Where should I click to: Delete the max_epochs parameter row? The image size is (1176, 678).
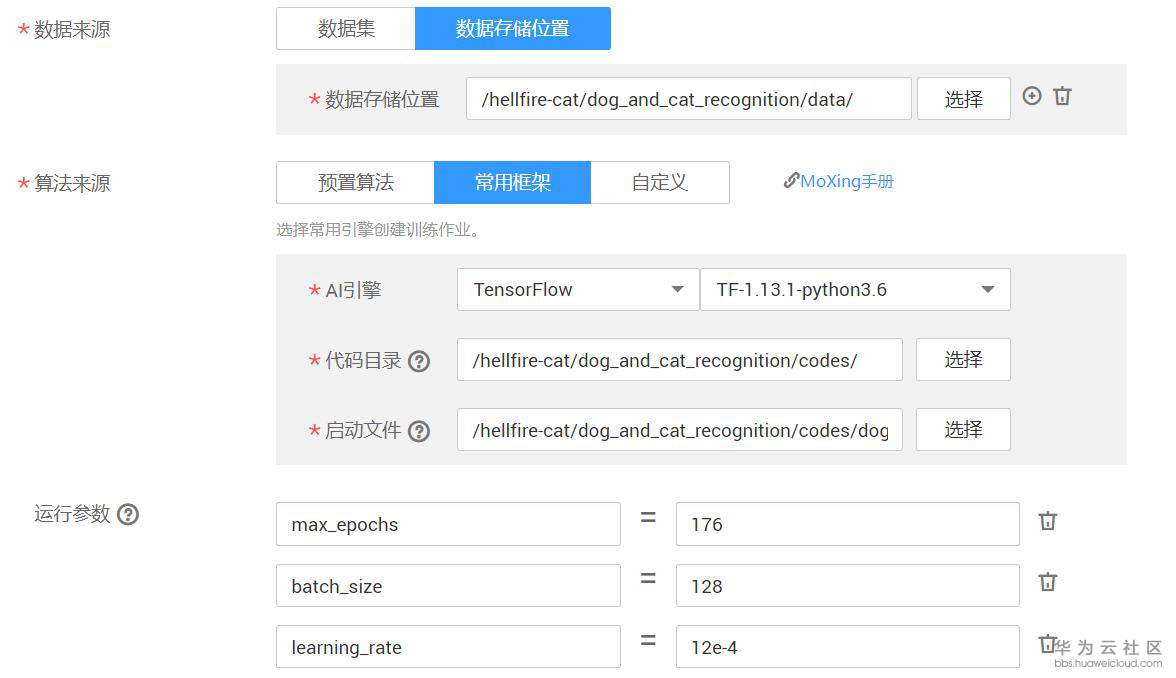point(1048,521)
